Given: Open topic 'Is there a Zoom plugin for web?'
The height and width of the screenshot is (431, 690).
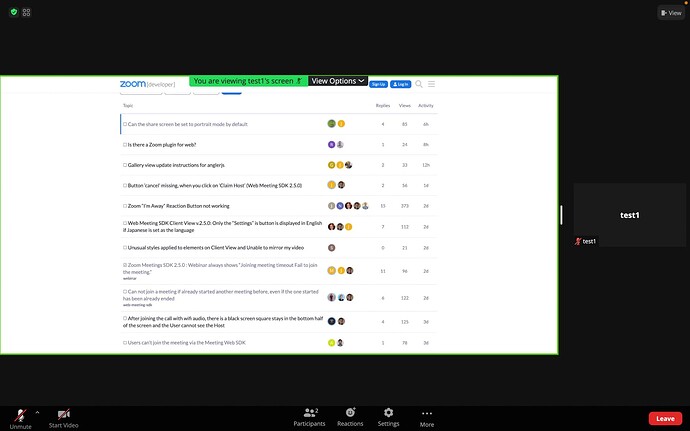Looking at the screenshot, I should pos(162,144).
